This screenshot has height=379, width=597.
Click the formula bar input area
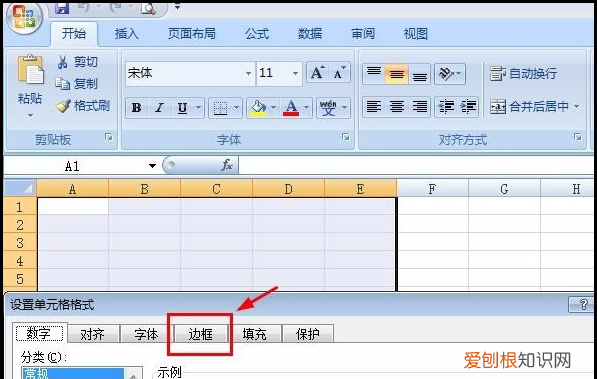pos(417,166)
